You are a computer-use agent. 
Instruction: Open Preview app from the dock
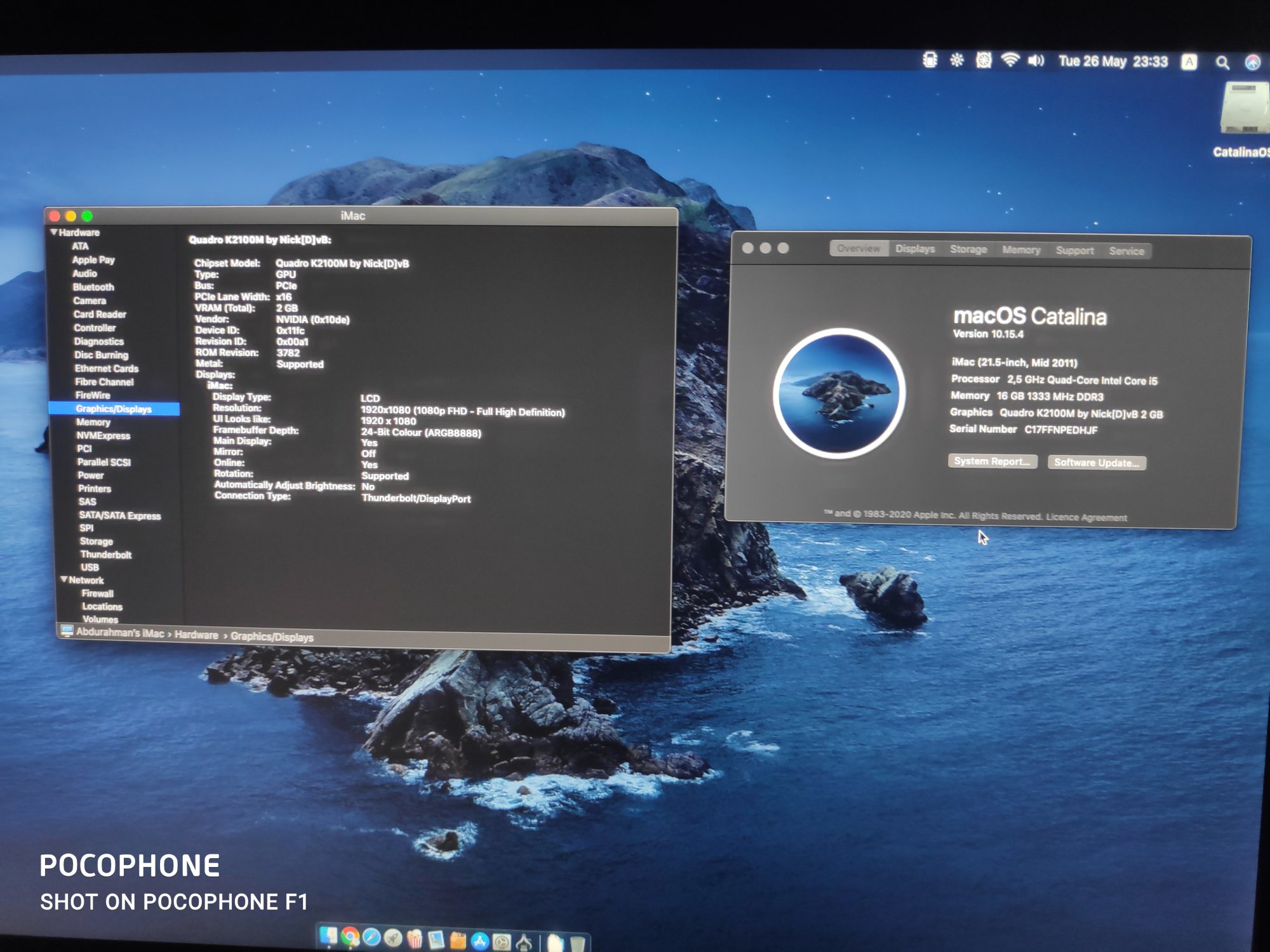(436, 939)
